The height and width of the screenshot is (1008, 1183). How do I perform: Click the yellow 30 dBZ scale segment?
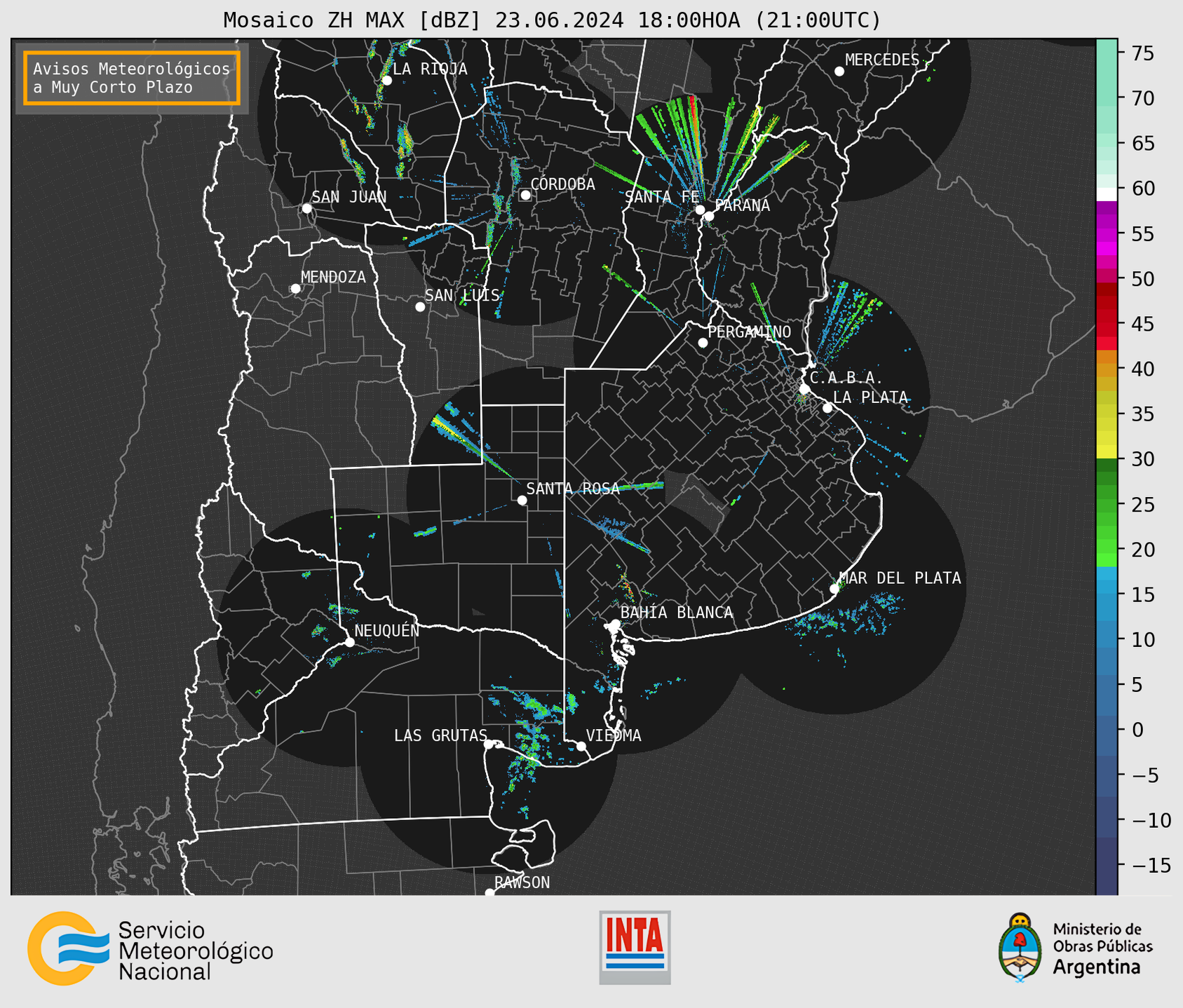(x=1107, y=452)
